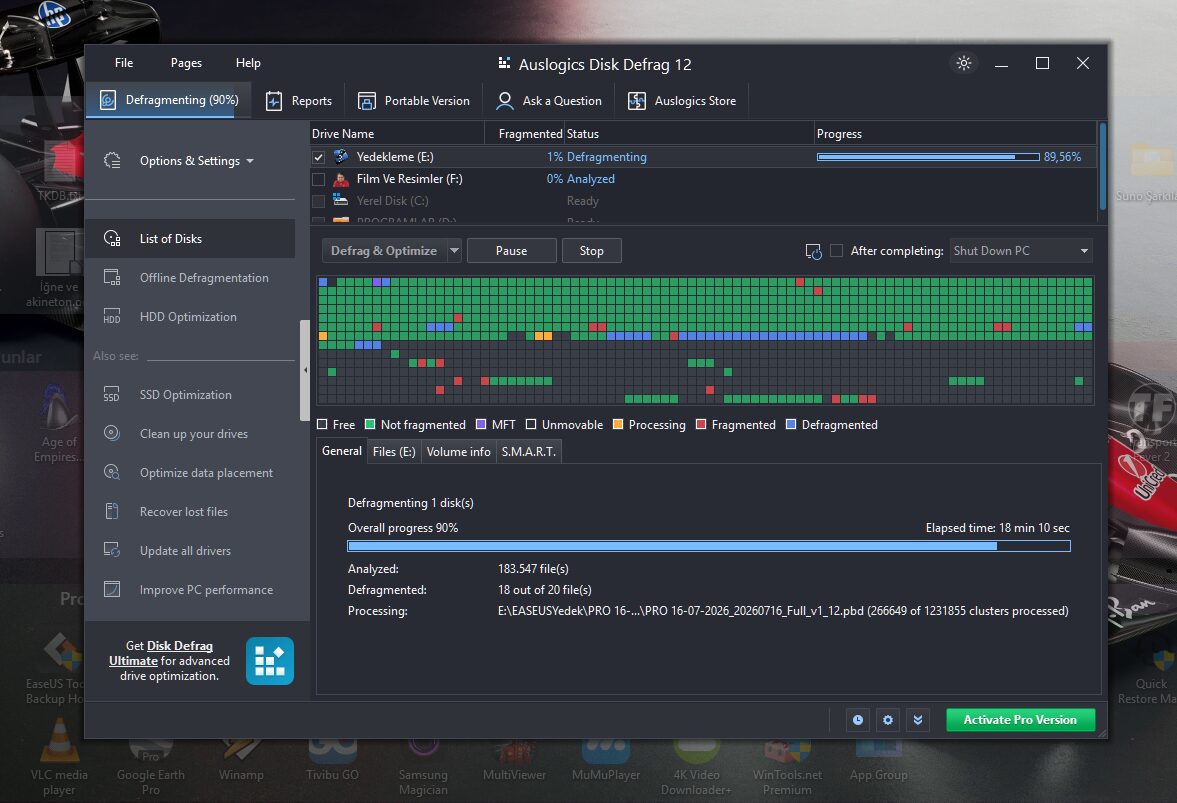Click the Drive Name column header
The image size is (1177, 803).
tap(397, 134)
